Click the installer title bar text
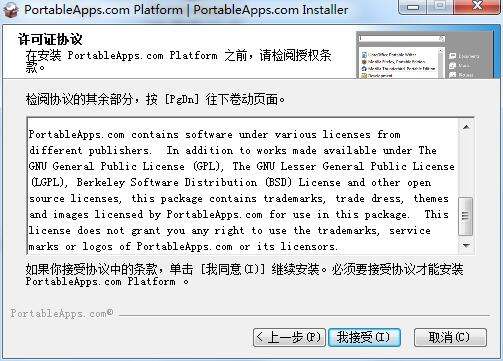The image size is (503, 361). pyautogui.click(x=186, y=10)
